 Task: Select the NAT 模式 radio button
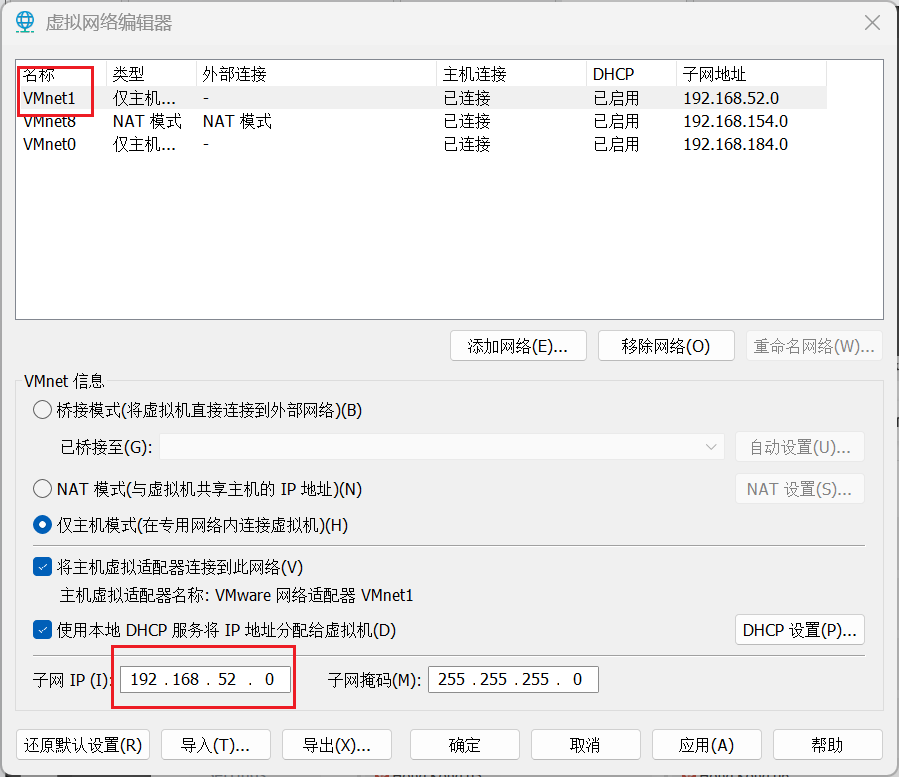(x=42, y=489)
